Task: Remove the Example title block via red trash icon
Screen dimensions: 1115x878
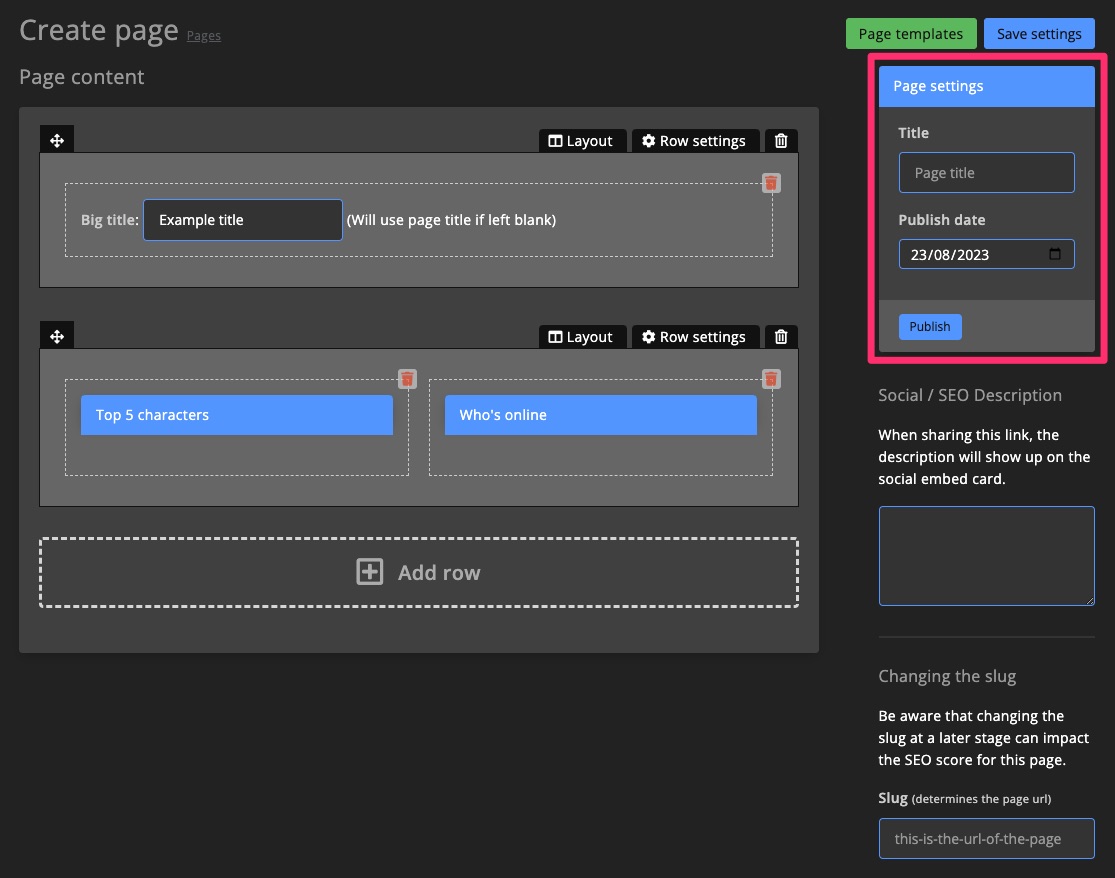Action: (770, 183)
